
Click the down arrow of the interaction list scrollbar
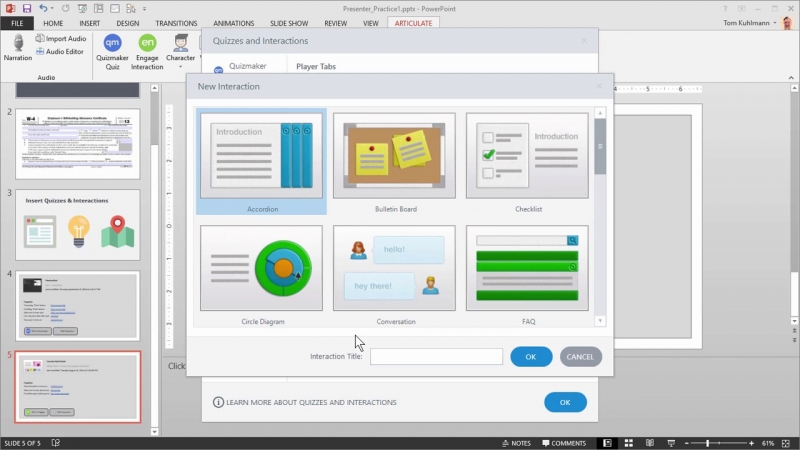(x=600, y=321)
